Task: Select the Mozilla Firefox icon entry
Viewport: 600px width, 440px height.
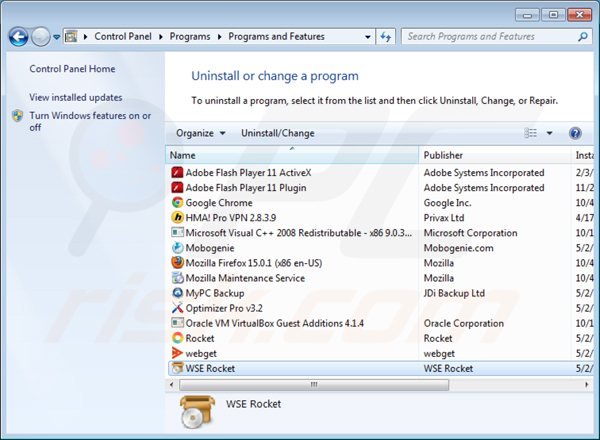Action: click(x=177, y=263)
